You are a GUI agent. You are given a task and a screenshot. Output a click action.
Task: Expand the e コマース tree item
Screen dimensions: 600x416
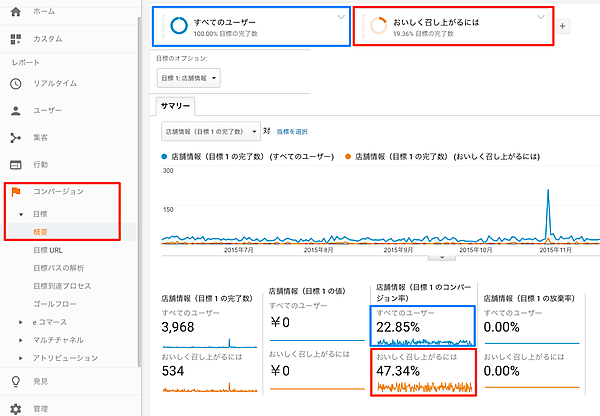pyautogui.click(x=22, y=322)
